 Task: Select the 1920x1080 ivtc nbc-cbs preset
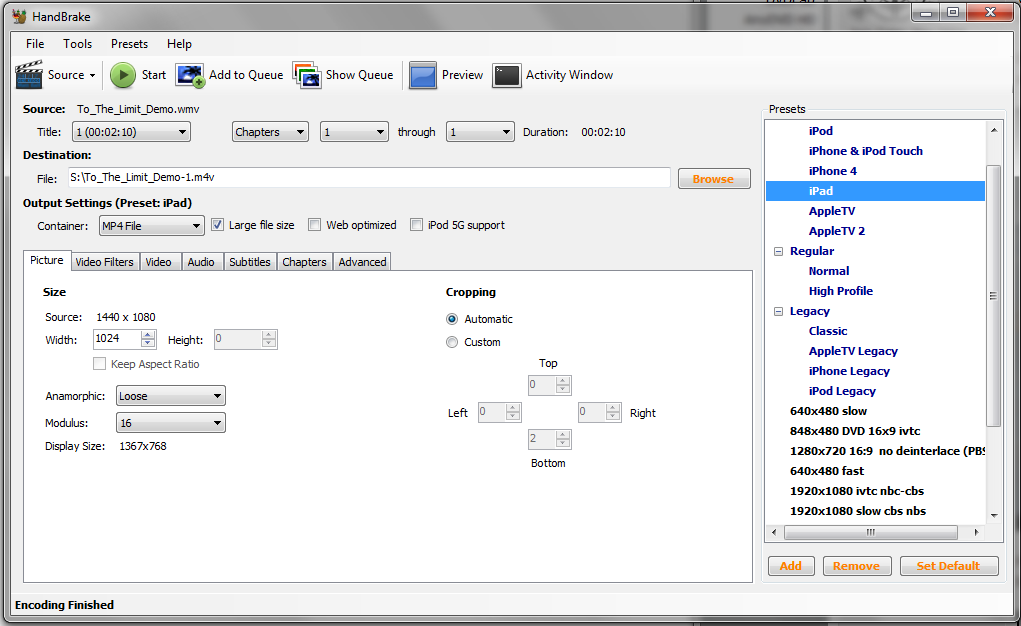[x=857, y=491]
